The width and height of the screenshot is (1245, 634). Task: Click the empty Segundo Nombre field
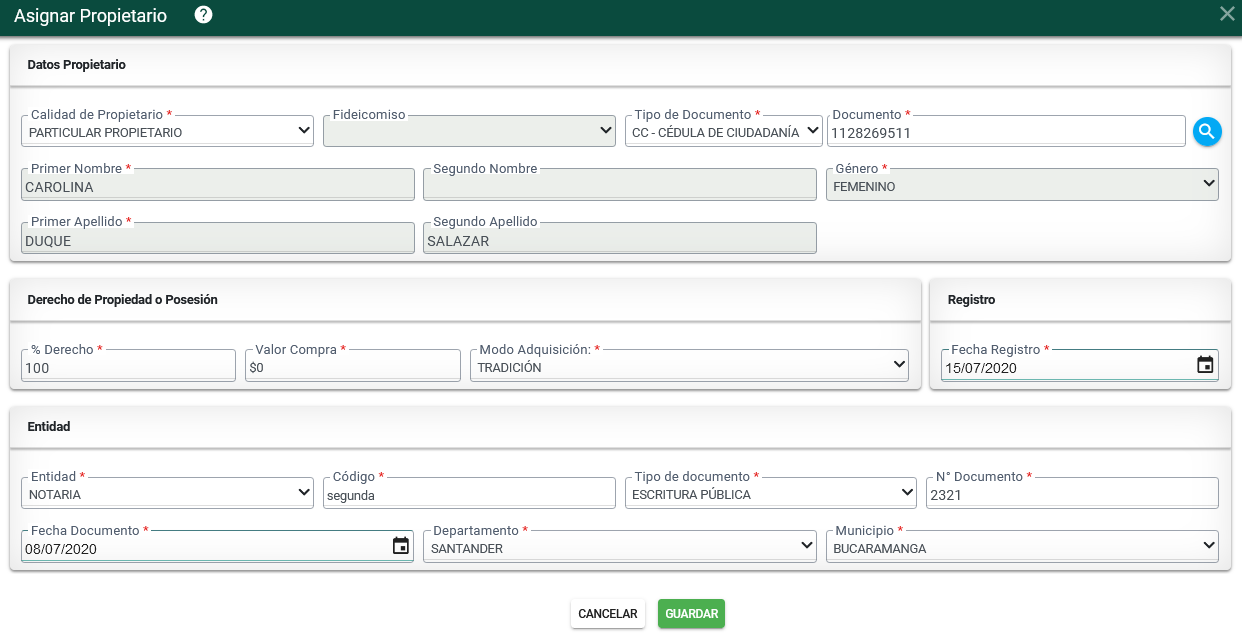[x=620, y=185]
